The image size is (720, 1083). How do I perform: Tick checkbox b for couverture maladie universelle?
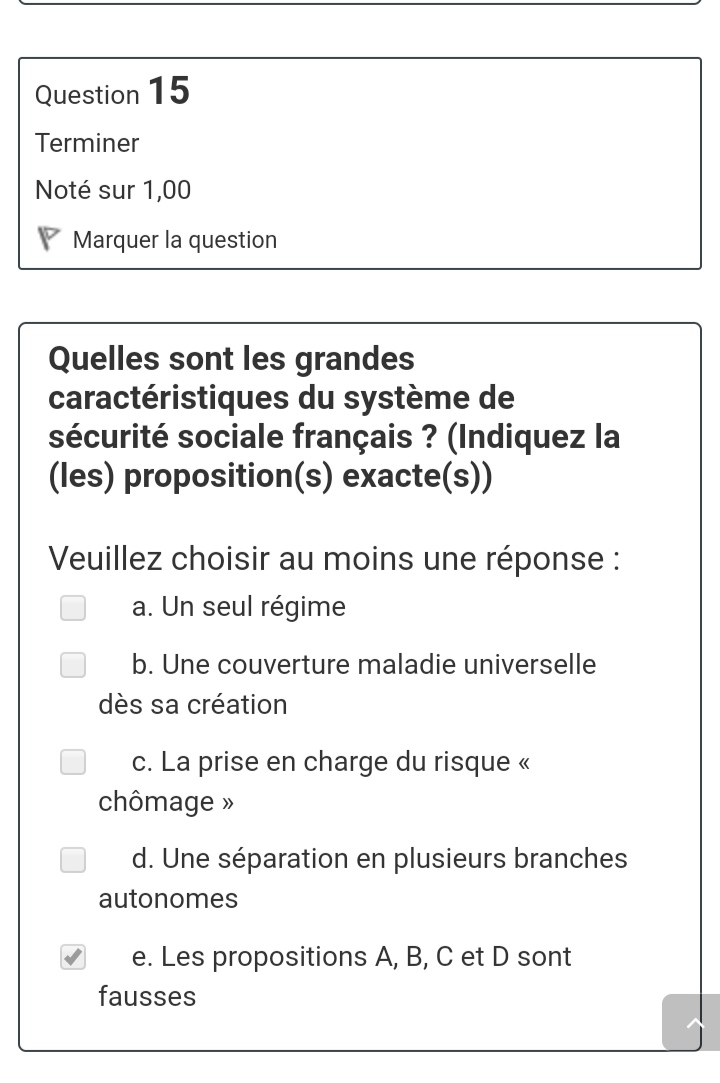(72, 666)
